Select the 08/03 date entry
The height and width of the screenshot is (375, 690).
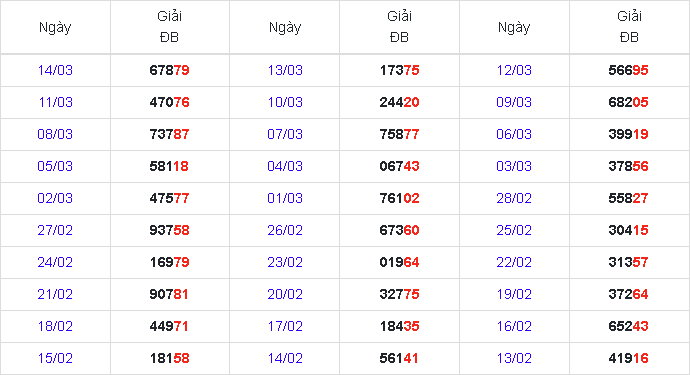coord(55,134)
